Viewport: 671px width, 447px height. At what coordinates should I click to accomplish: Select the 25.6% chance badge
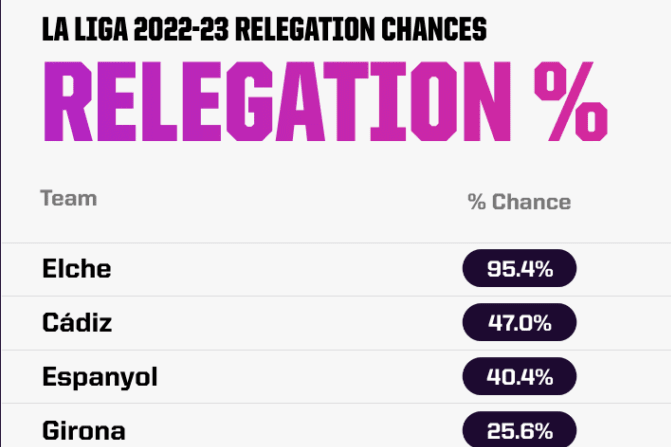(519, 431)
